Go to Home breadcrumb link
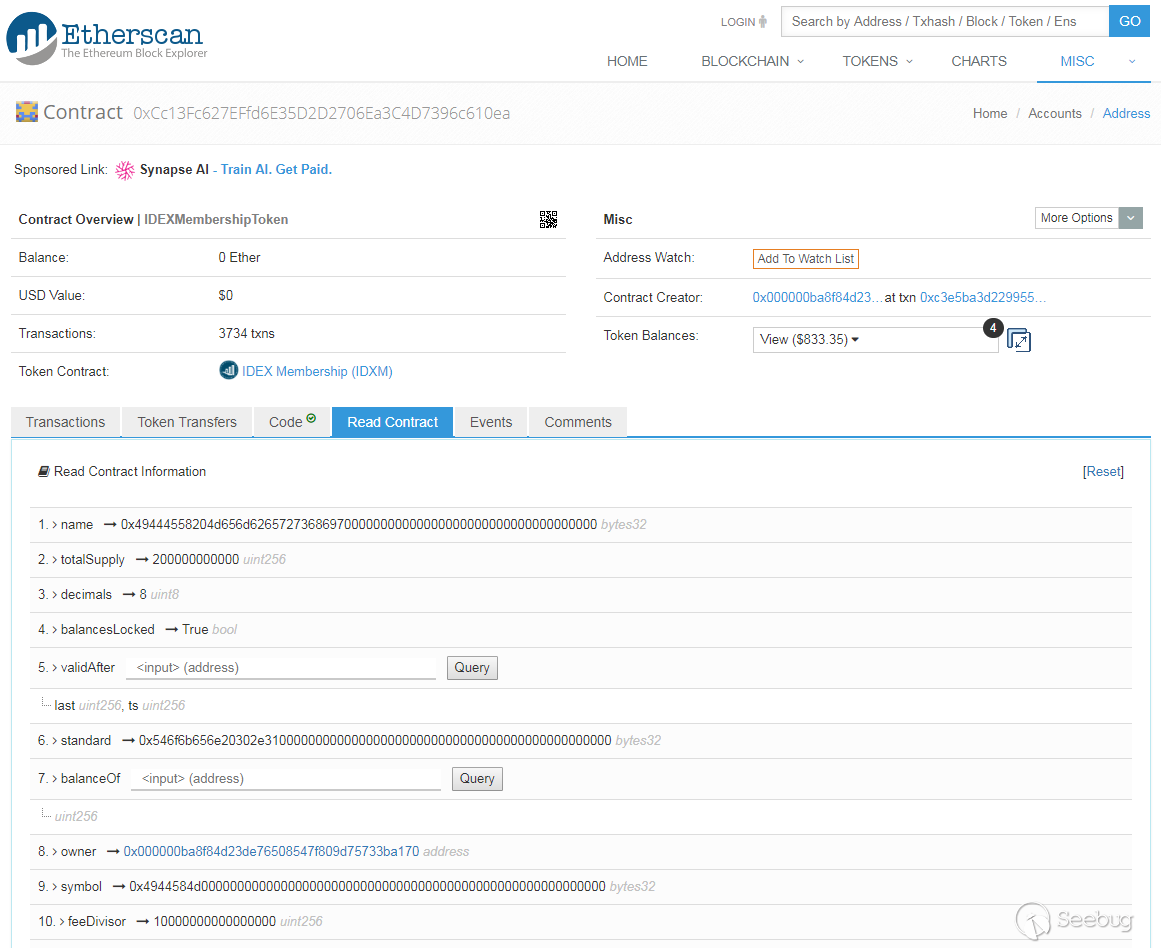Image resolution: width=1161 pixels, height=948 pixels. tap(990, 113)
